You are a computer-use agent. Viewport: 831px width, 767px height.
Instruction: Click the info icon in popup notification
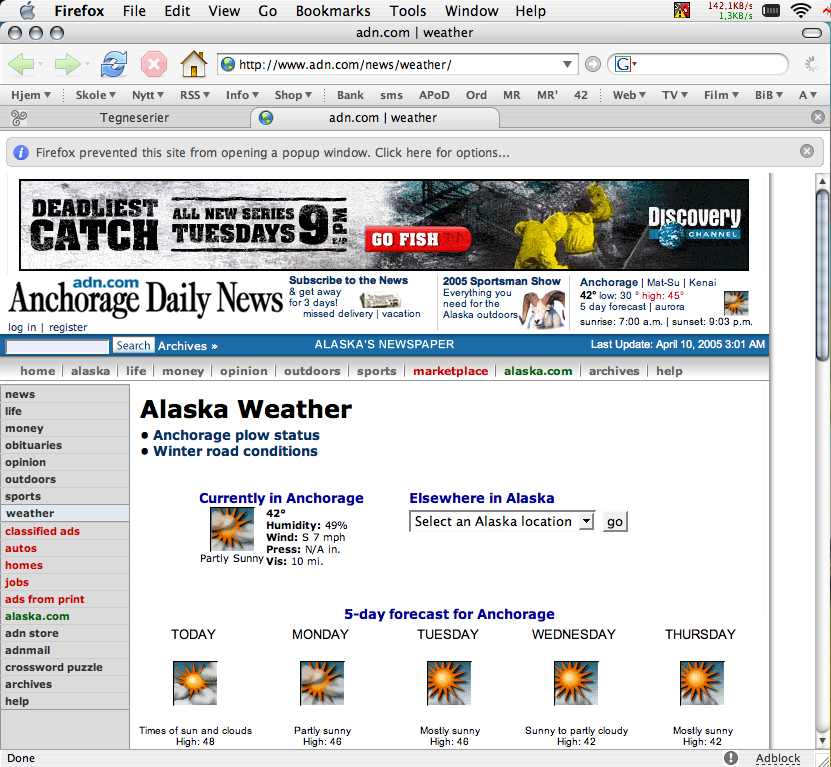pos(20,152)
